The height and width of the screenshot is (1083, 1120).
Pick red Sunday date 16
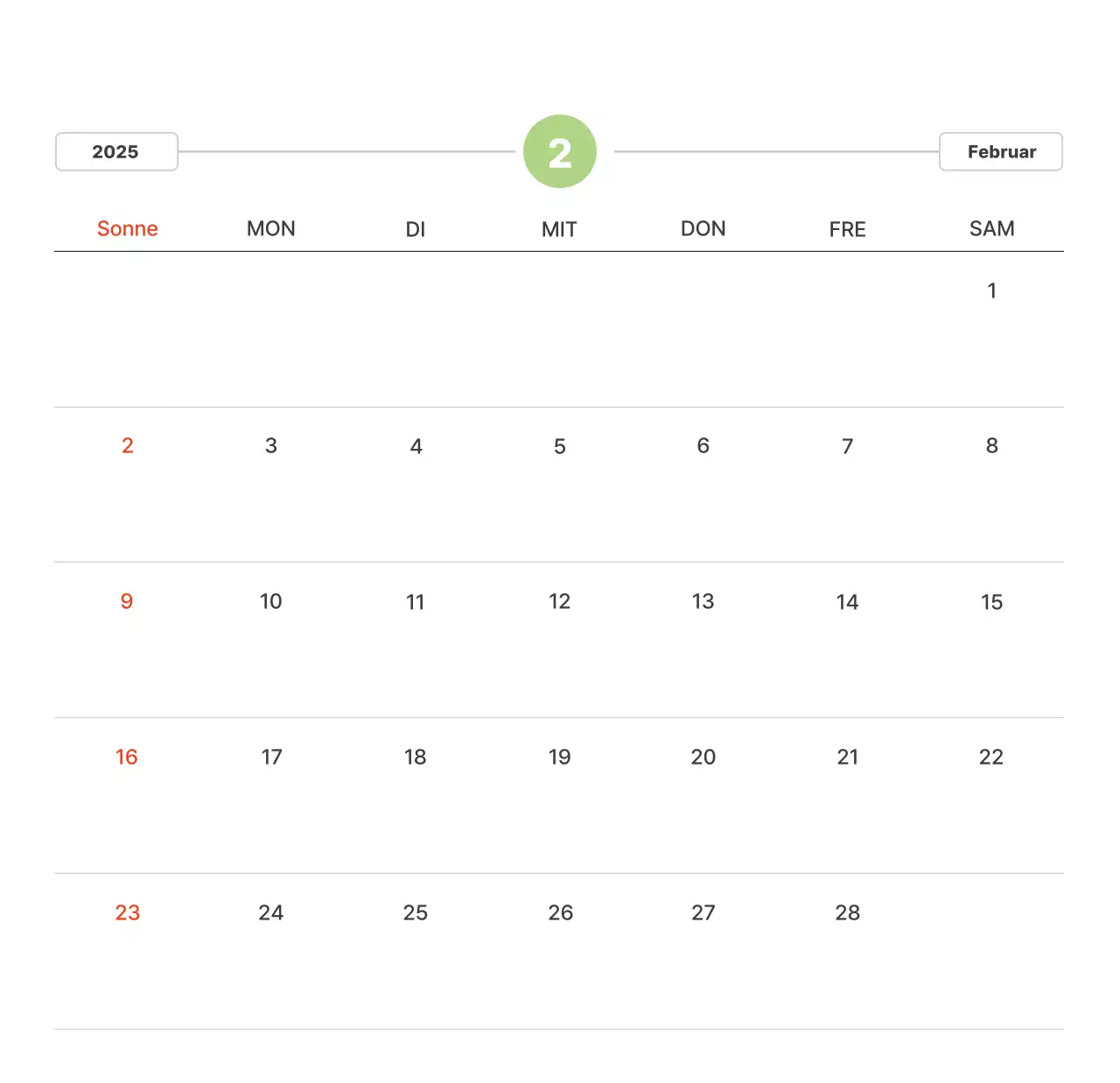(x=127, y=758)
